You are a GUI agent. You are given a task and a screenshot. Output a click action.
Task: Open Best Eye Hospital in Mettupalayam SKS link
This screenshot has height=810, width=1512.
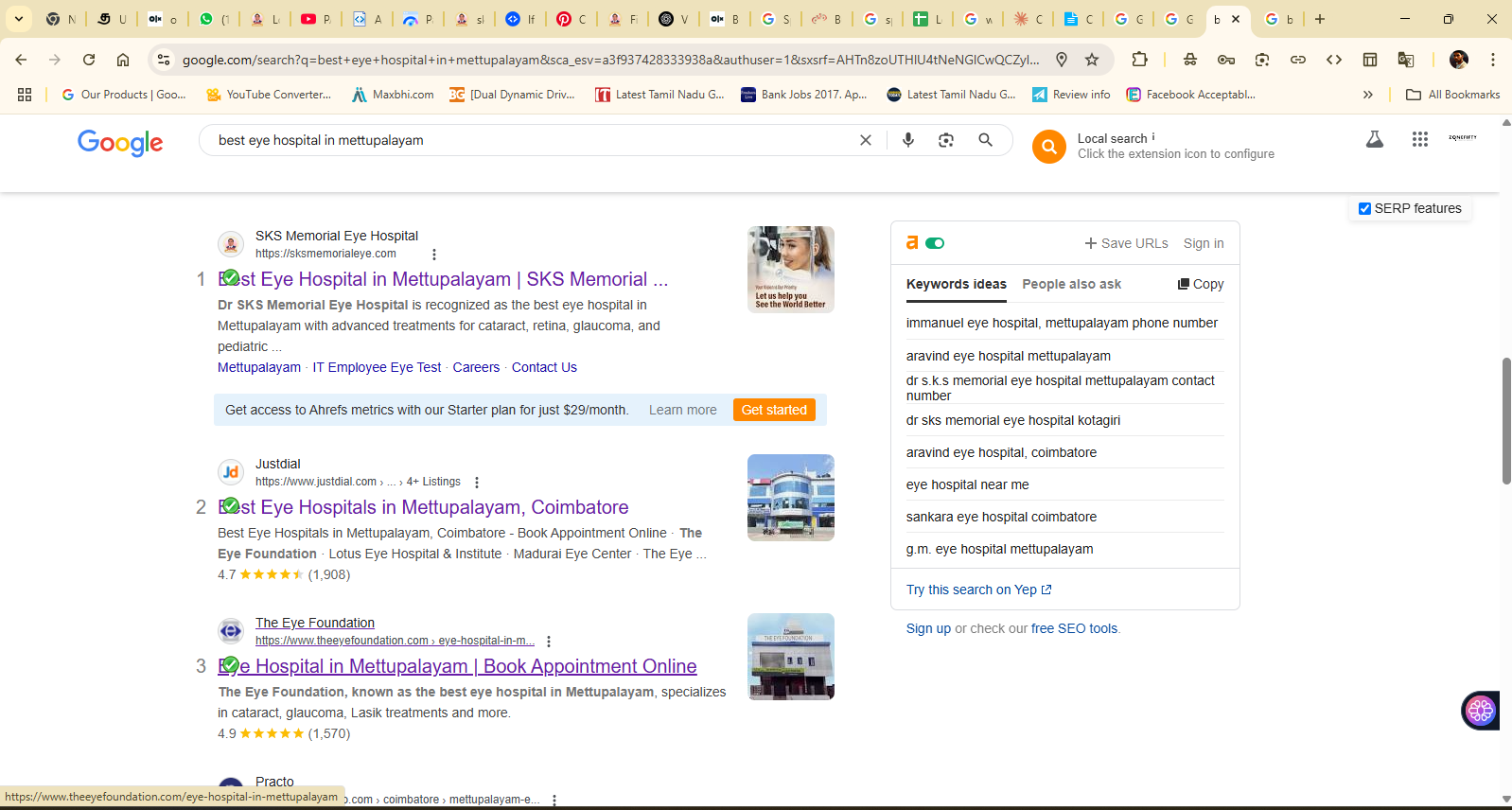click(x=443, y=279)
